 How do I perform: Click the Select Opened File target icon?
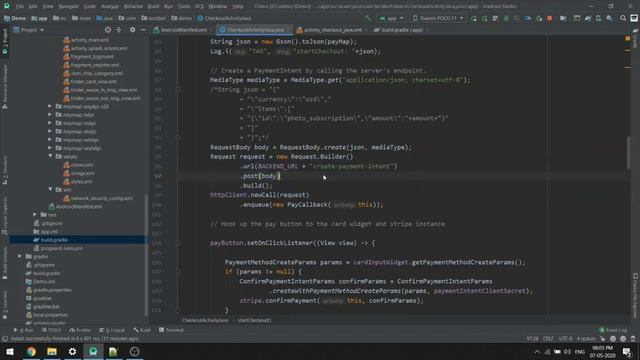(x=108, y=30)
